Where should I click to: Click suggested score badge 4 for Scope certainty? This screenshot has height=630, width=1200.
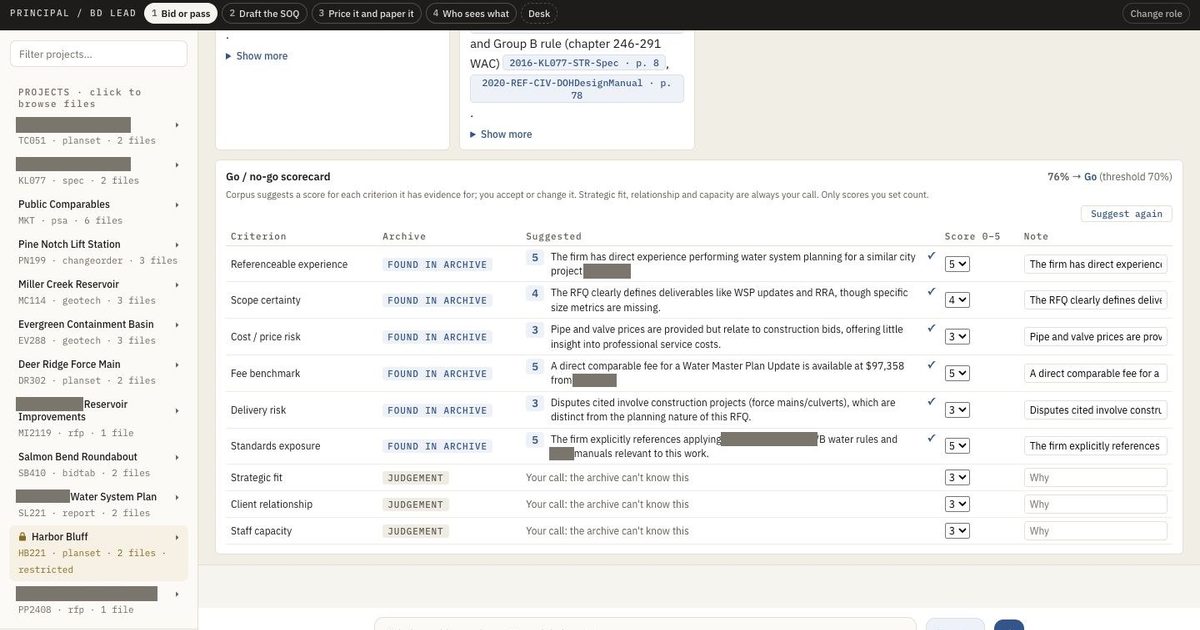click(535, 293)
